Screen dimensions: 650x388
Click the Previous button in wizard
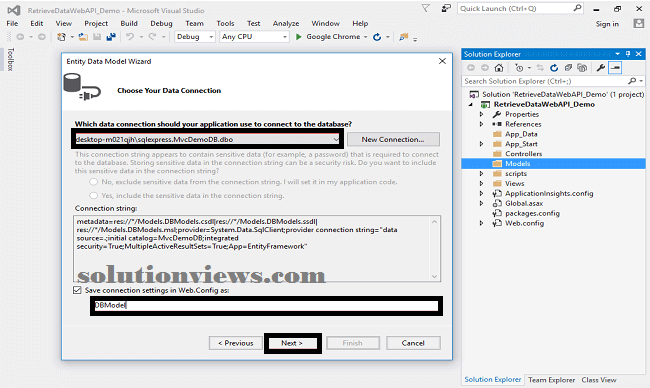(x=235, y=343)
